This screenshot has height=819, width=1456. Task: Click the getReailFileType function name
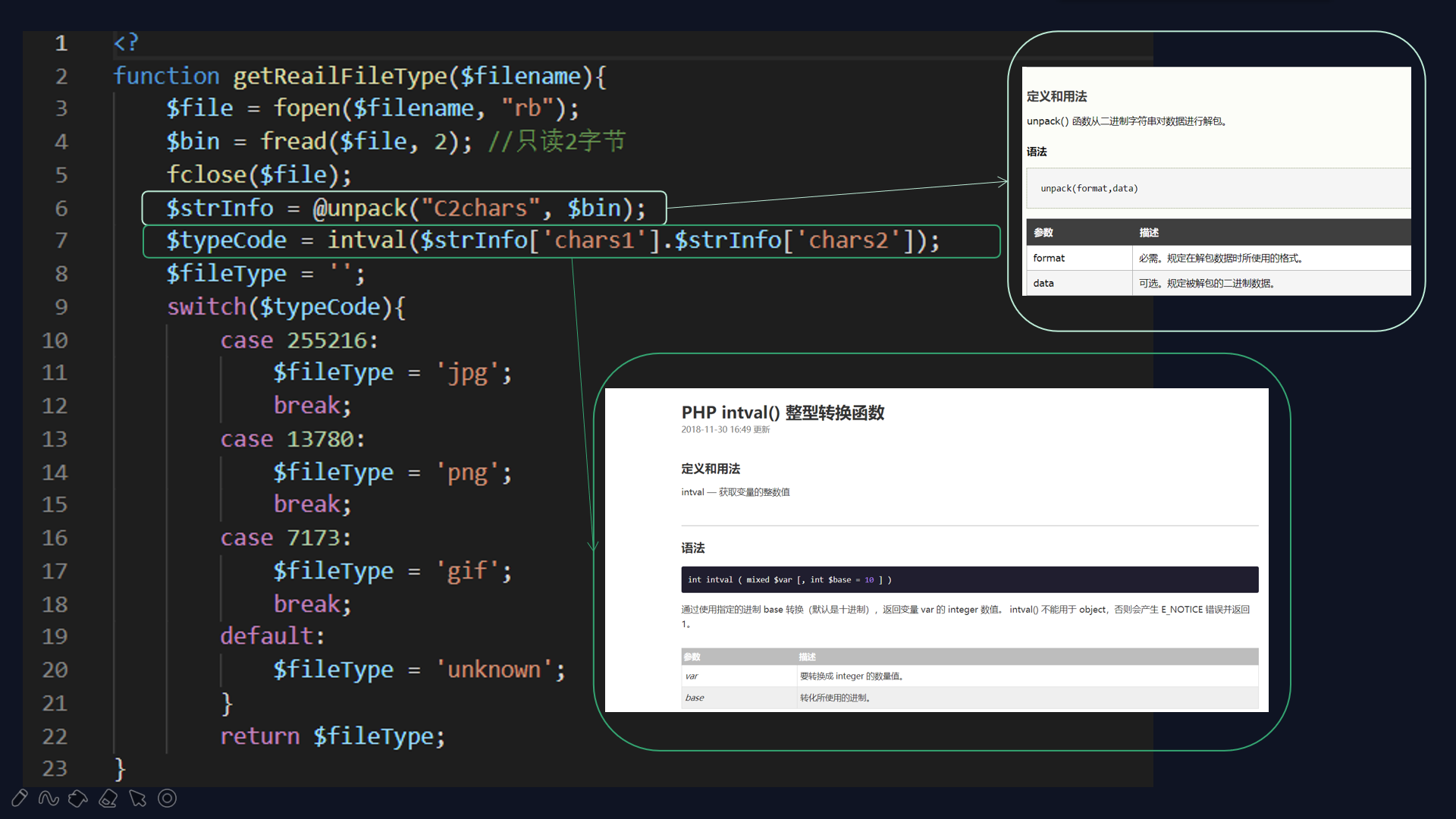point(340,76)
